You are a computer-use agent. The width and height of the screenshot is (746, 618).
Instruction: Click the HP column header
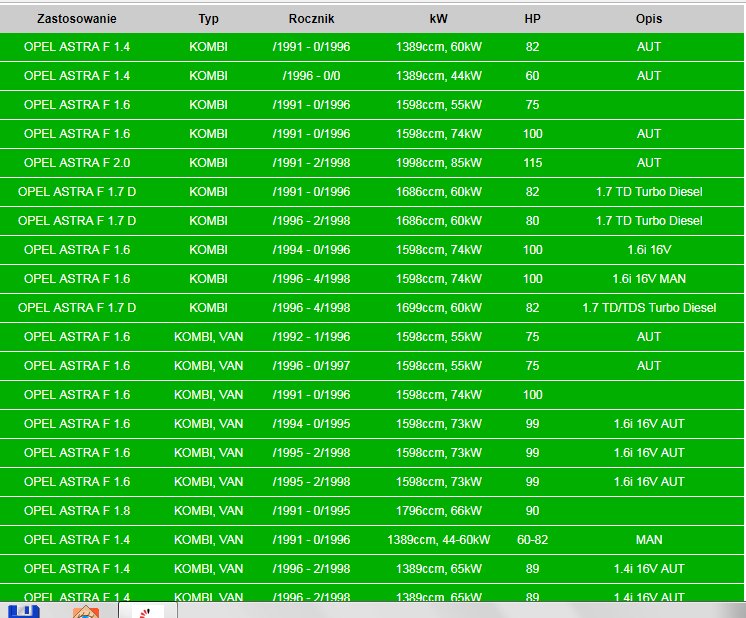532,18
